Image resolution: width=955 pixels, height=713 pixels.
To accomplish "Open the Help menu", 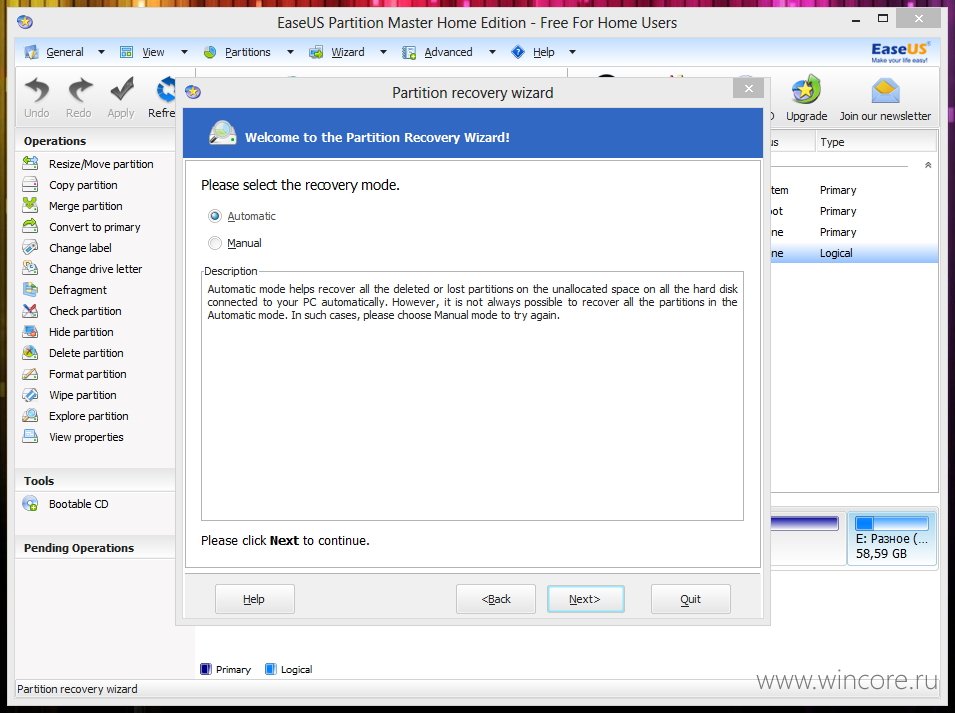I will [543, 52].
